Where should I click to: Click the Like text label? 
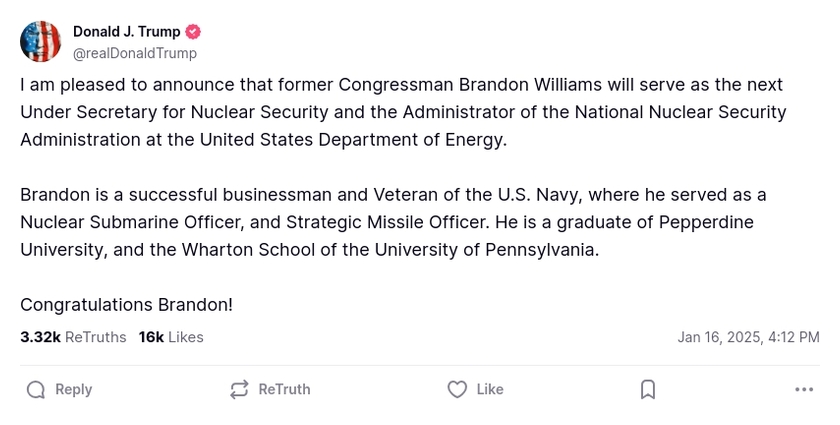tap(490, 389)
